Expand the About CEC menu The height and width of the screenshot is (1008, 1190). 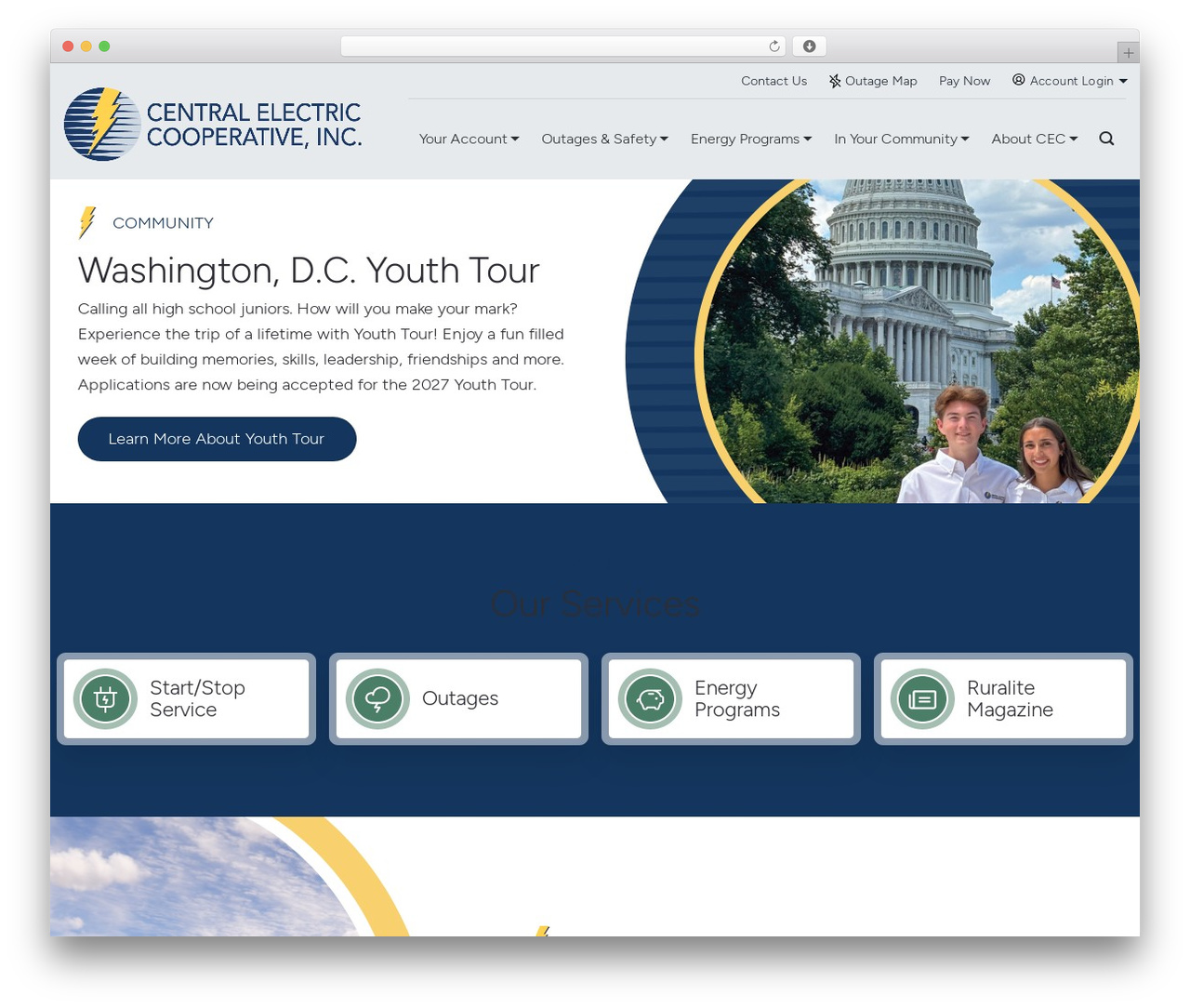1034,139
